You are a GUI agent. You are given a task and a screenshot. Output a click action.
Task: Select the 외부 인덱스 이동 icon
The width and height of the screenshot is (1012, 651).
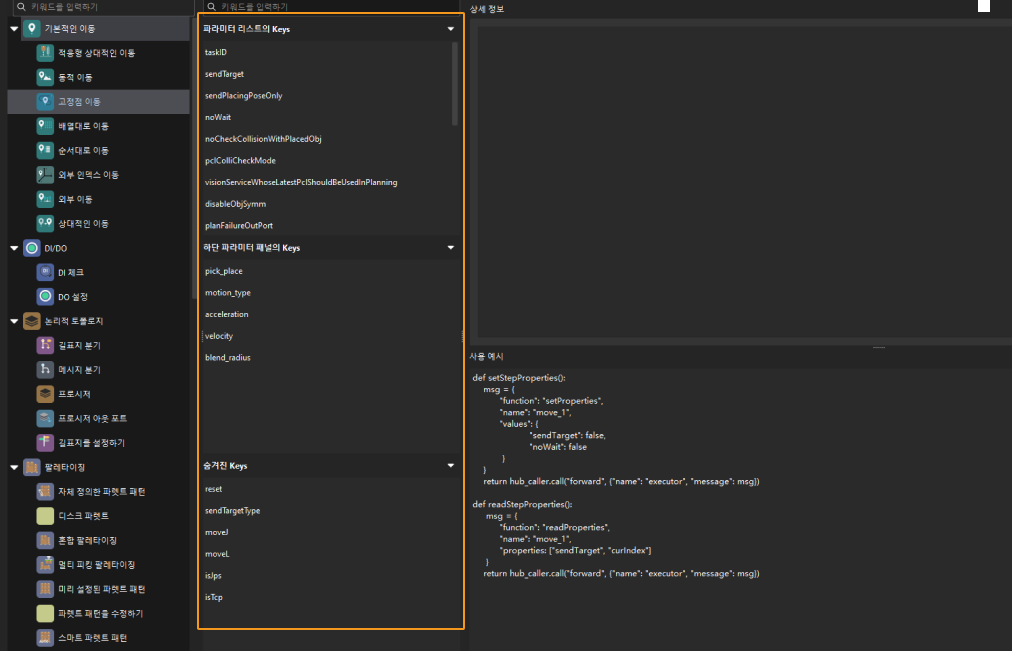point(45,175)
